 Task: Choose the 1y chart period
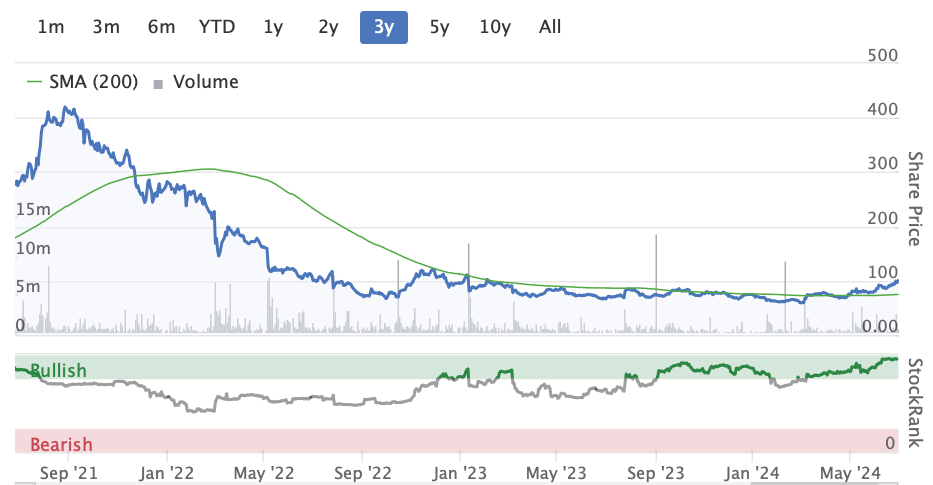click(273, 27)
